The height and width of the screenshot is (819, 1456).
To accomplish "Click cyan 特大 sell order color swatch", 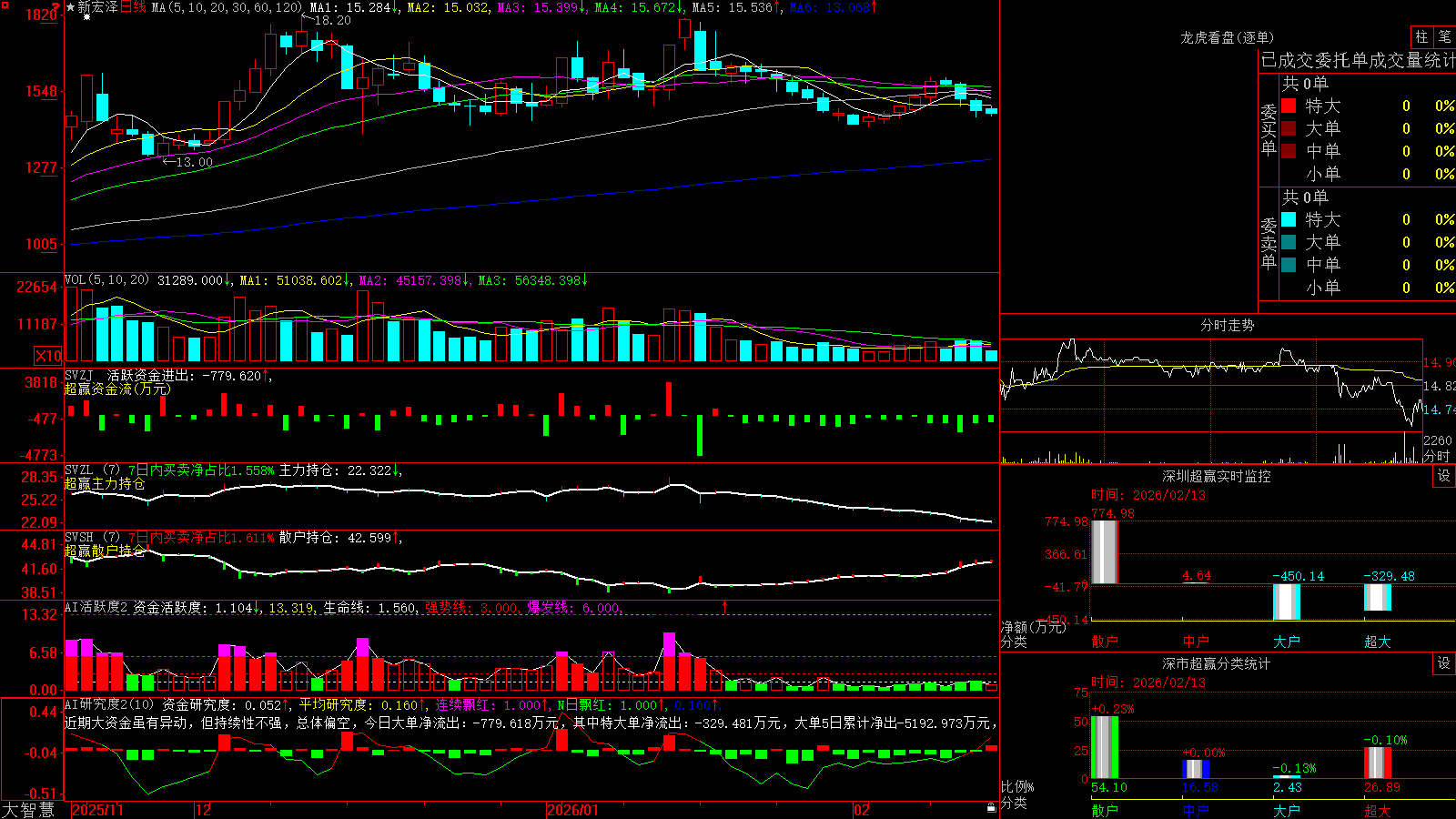I will [x=1289, y=219].
